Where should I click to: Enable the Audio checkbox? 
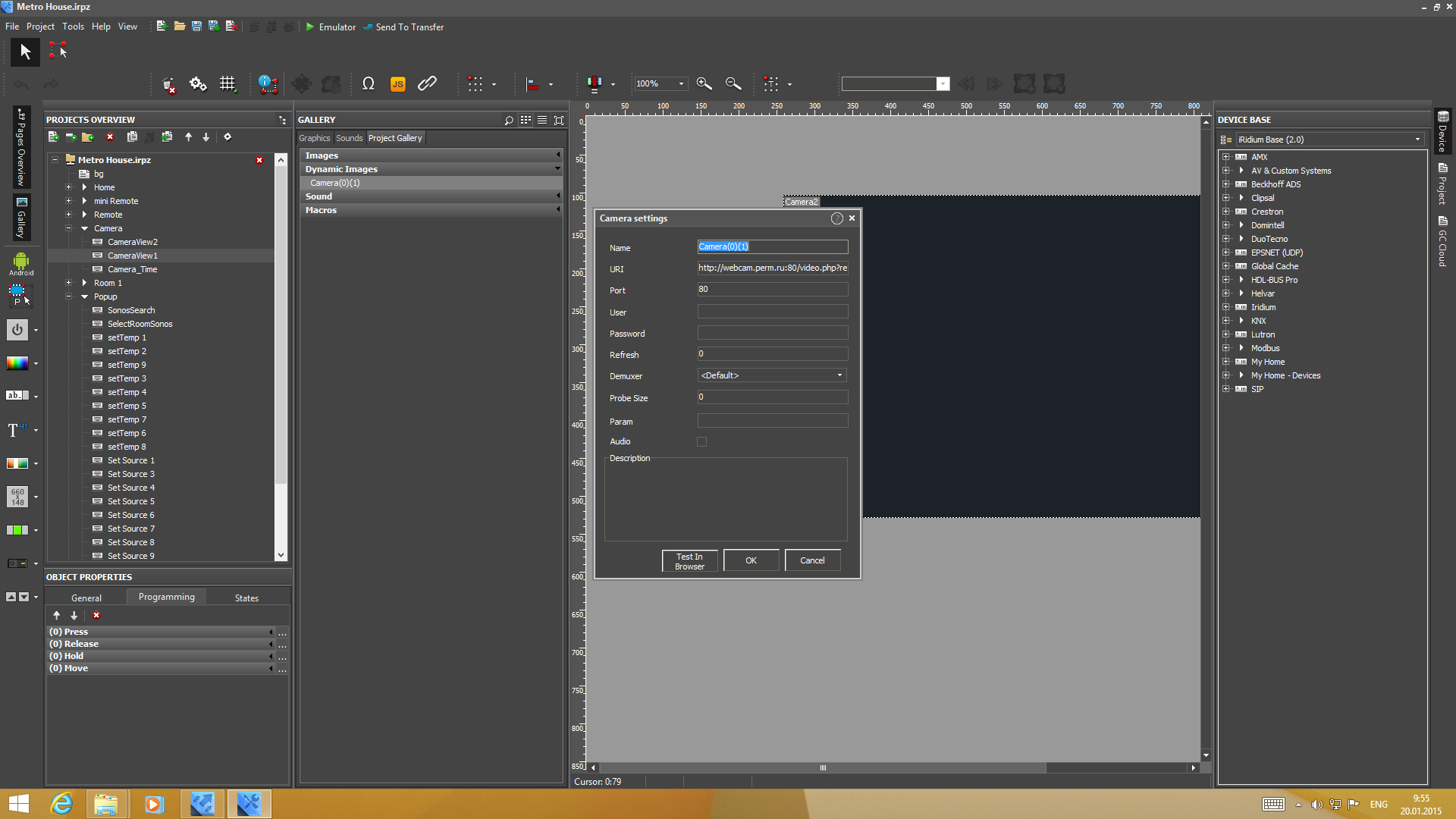(x=701, y=441)
